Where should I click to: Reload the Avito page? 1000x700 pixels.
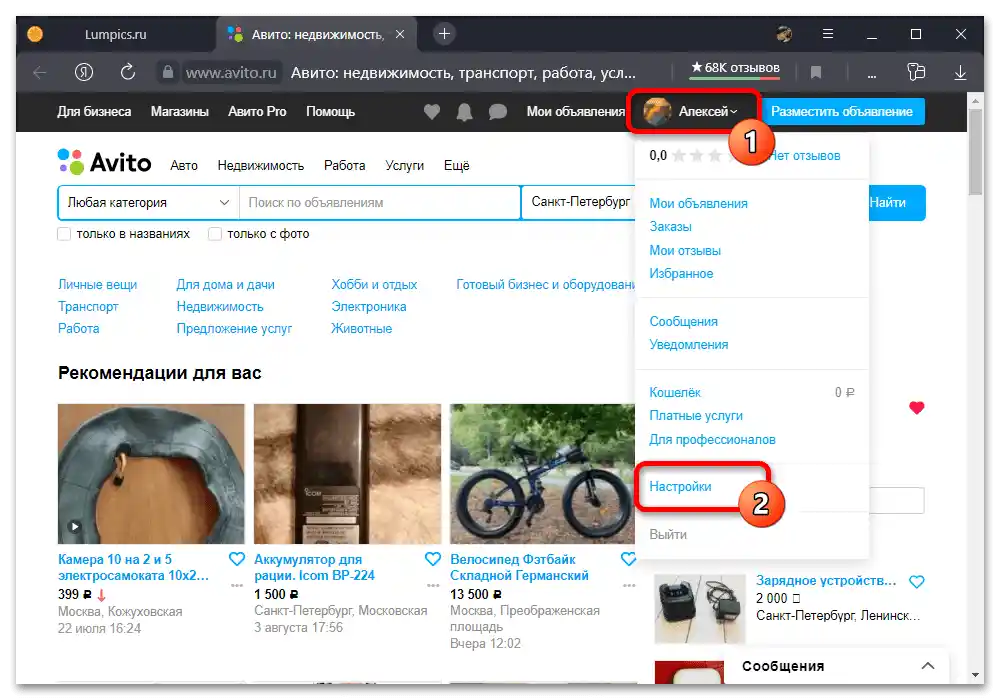point(128,72)
